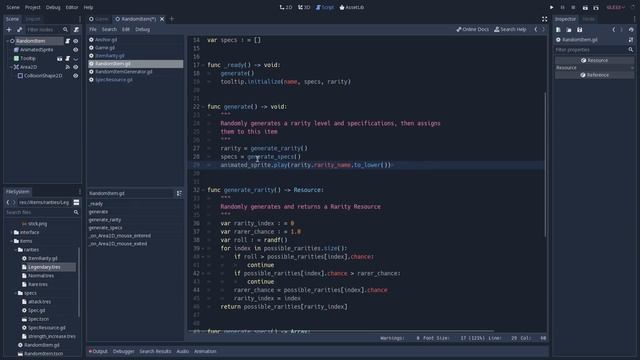Image resolution: width=640 pixels, height=360 pixels.
Task: Toggle visibility of RandomItem node
Action: coord(76,41)
